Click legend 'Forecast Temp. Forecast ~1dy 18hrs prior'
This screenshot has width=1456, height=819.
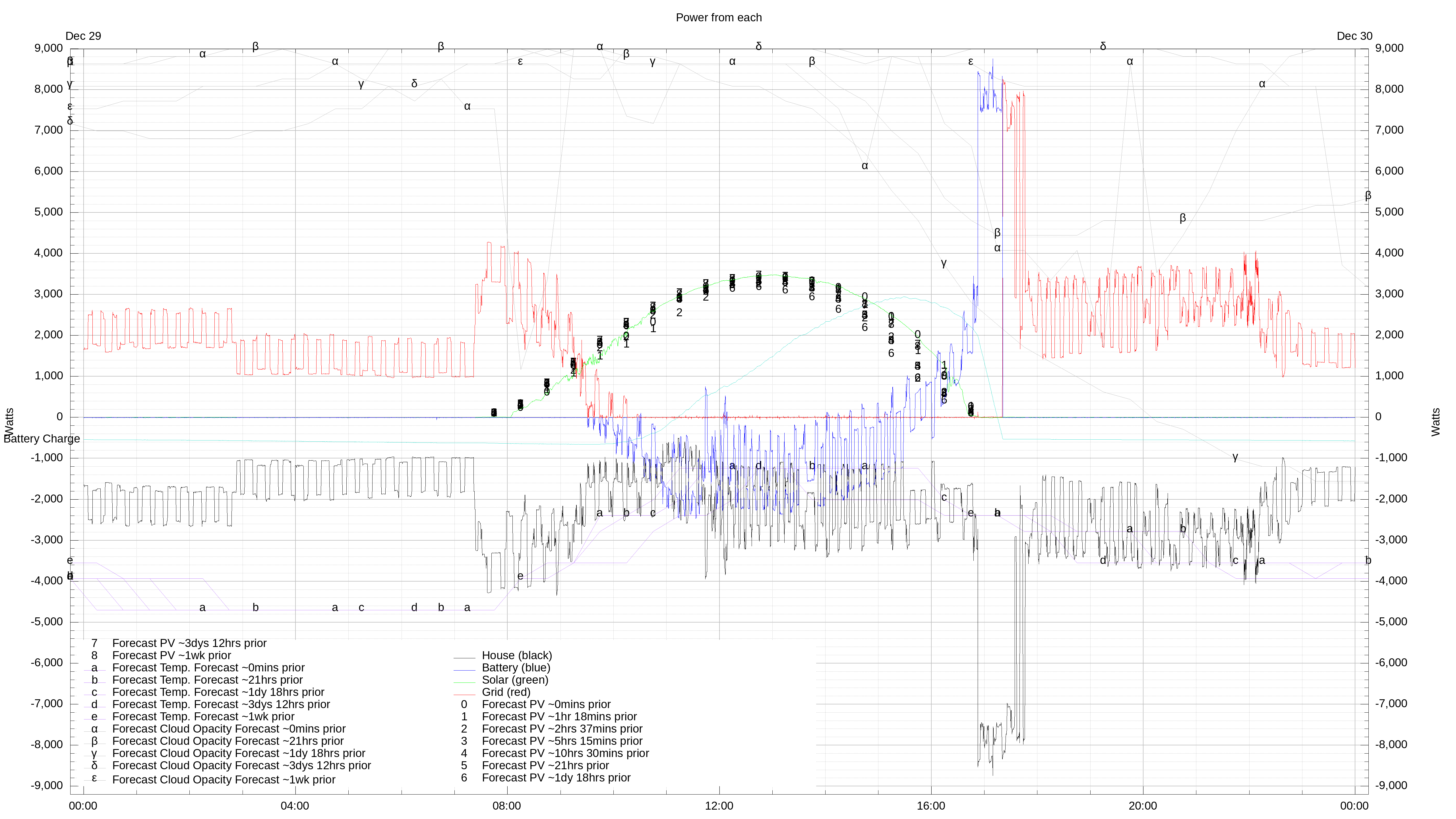(218, 692)
